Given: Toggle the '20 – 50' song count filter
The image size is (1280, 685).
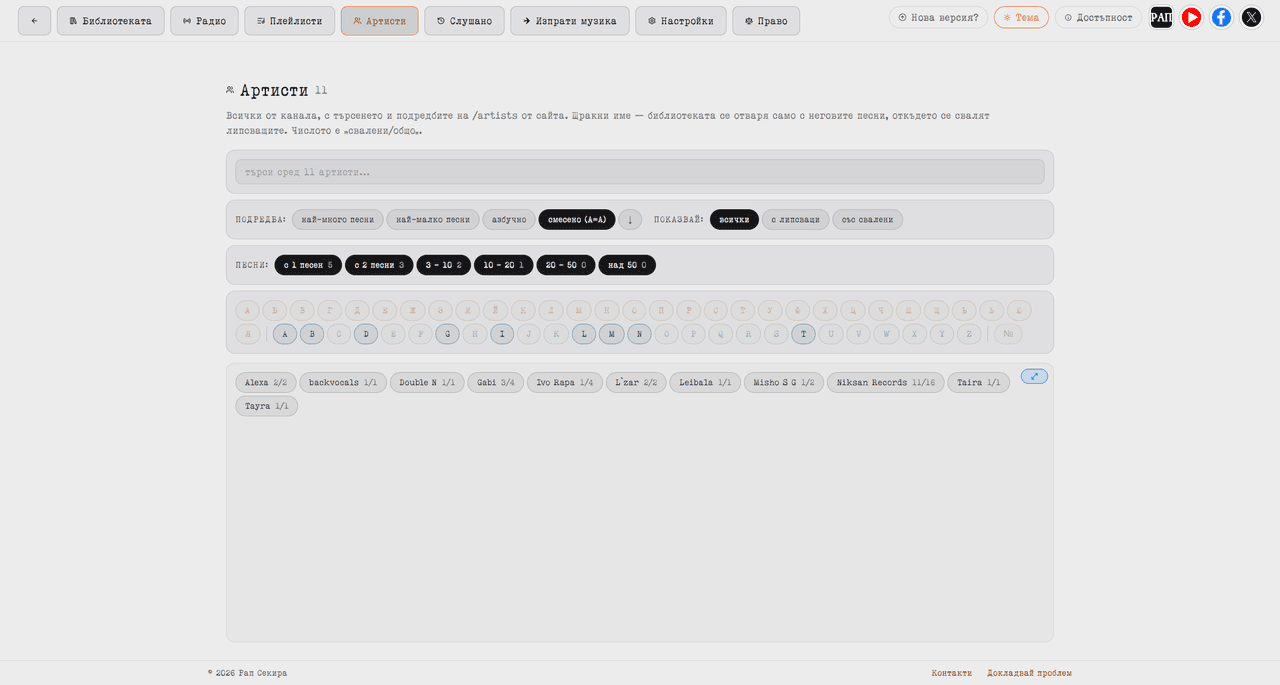Looking at the screenshot, I should click(566, 265).
